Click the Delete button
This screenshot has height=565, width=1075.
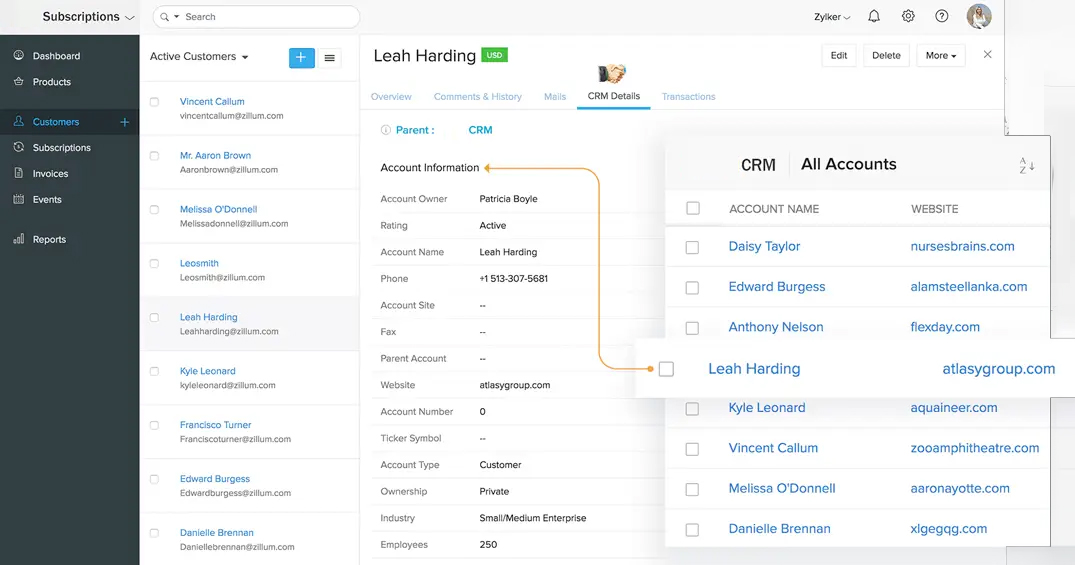[x=886, y=56]
